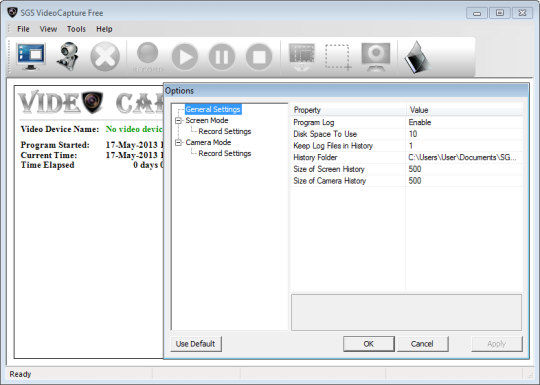540x385 pixels.
Task: Click the Enable value for Program Log
Action: (419, 122)
